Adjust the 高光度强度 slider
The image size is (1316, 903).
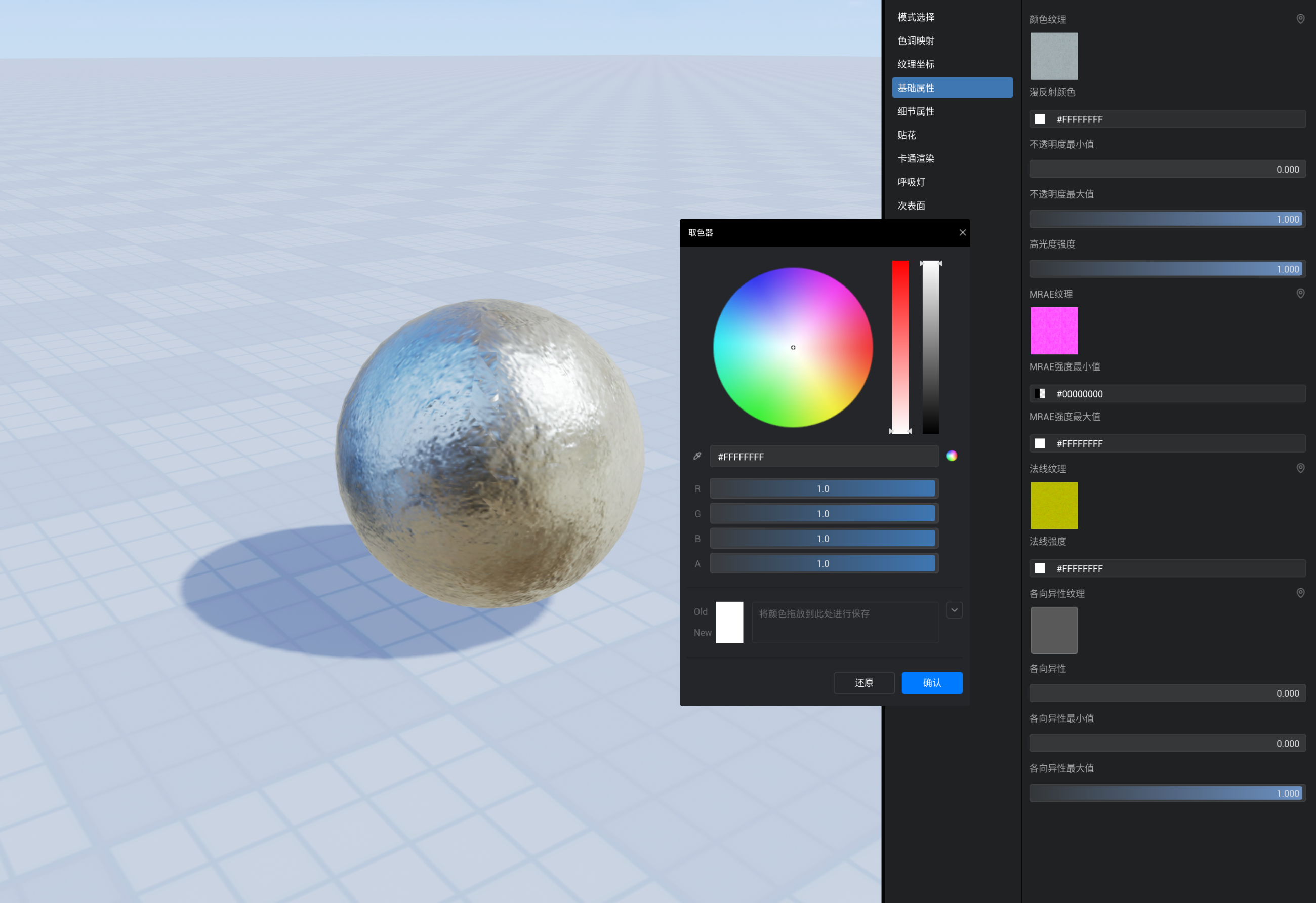click(1167, 269)
